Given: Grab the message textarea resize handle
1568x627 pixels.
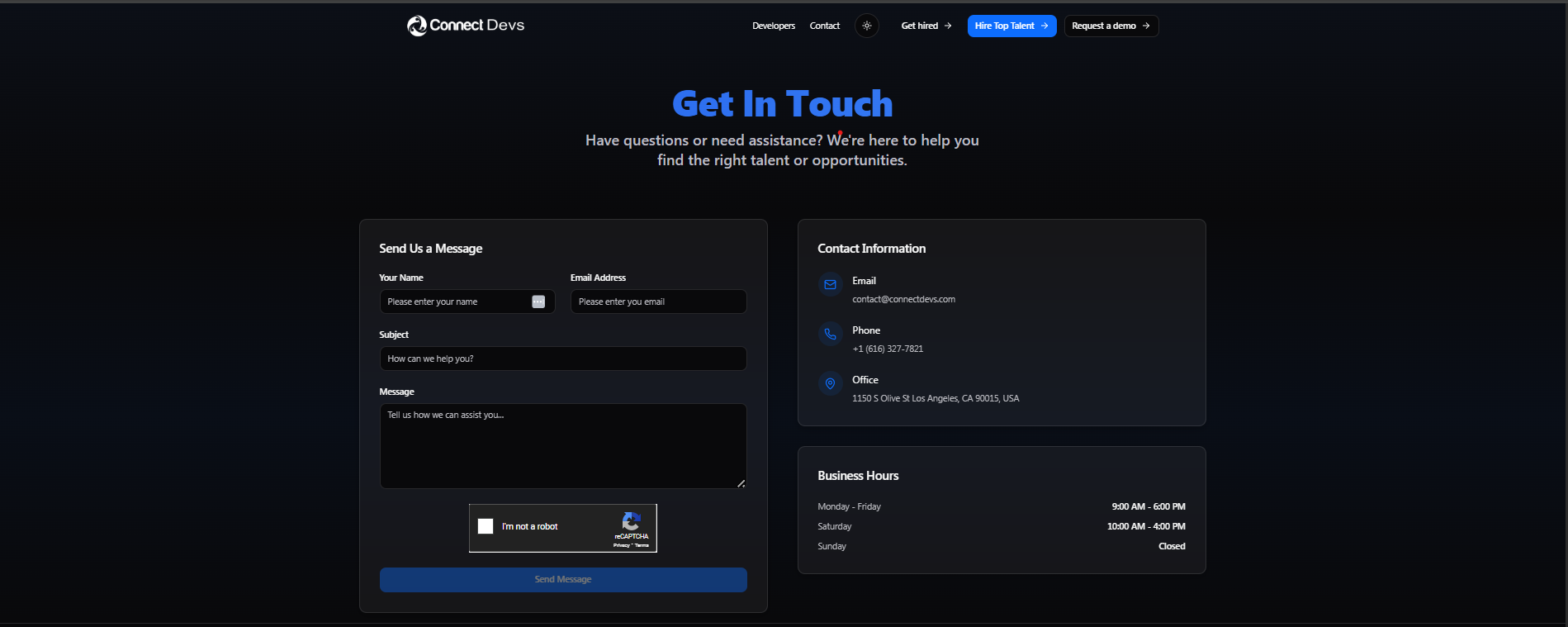Looking at the screenshot, I should [x=741, y=483].
